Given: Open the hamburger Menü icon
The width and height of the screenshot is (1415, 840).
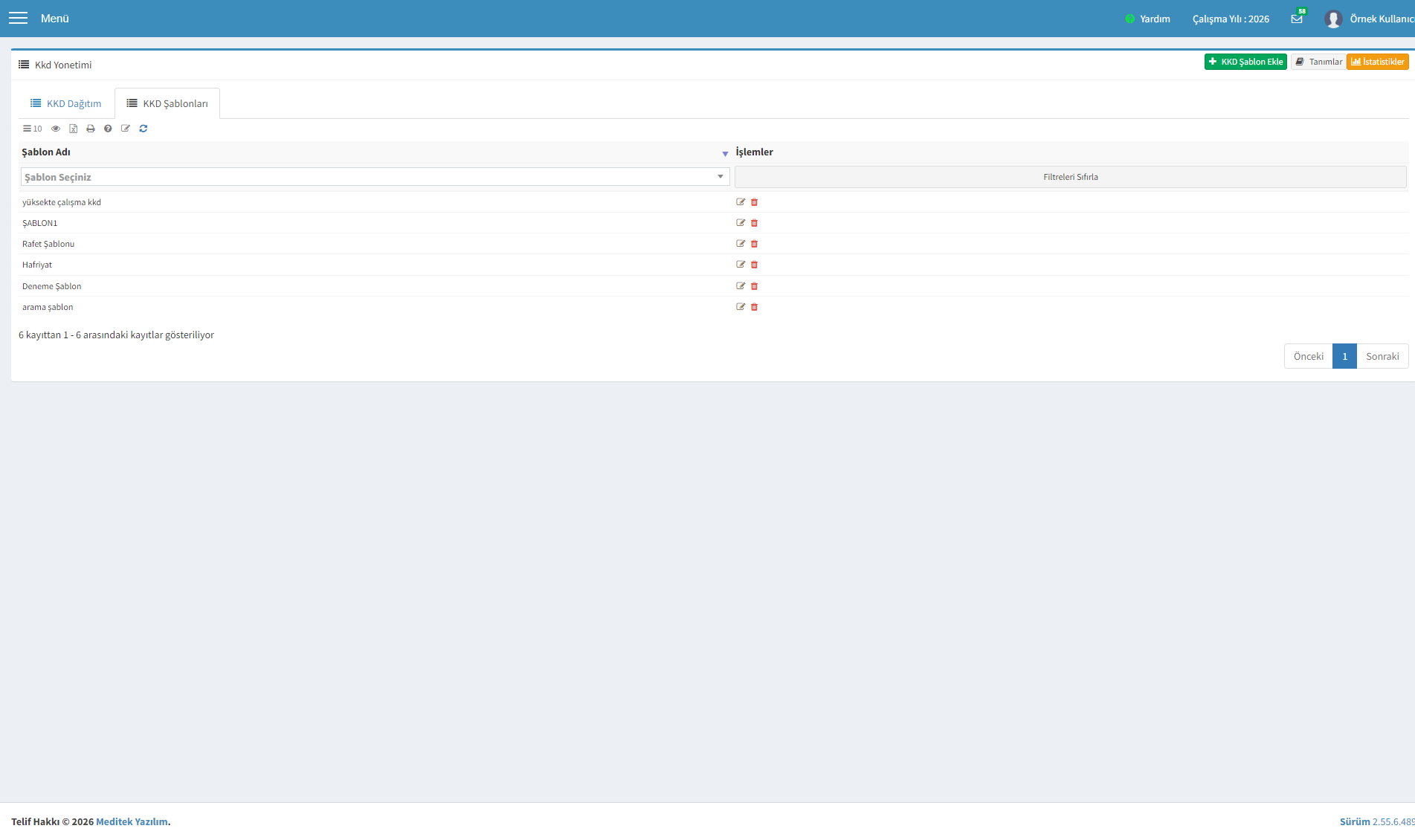Looking at the screenshot, I should click(x=18, y=18).
